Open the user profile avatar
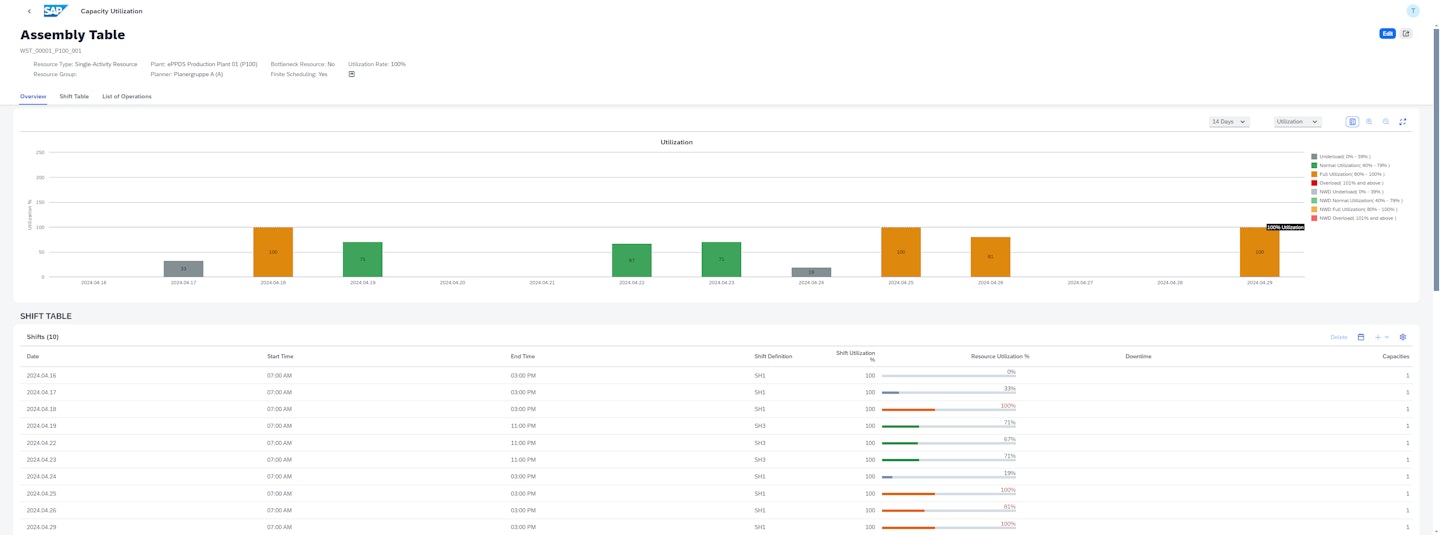Image resolution: width=1440 pixels, height=535 pixels. [1413, 11]
